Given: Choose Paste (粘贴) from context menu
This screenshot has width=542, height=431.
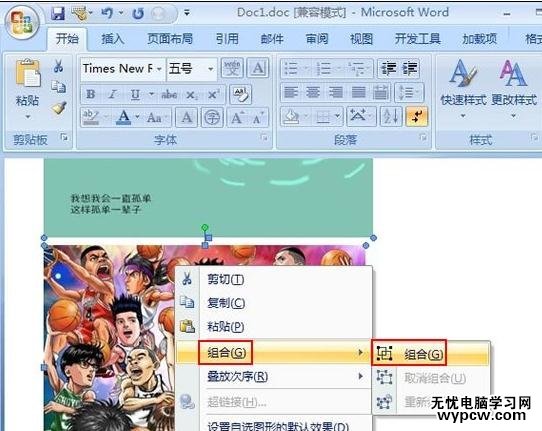Looking at the screenshot, I should [275, 327].
